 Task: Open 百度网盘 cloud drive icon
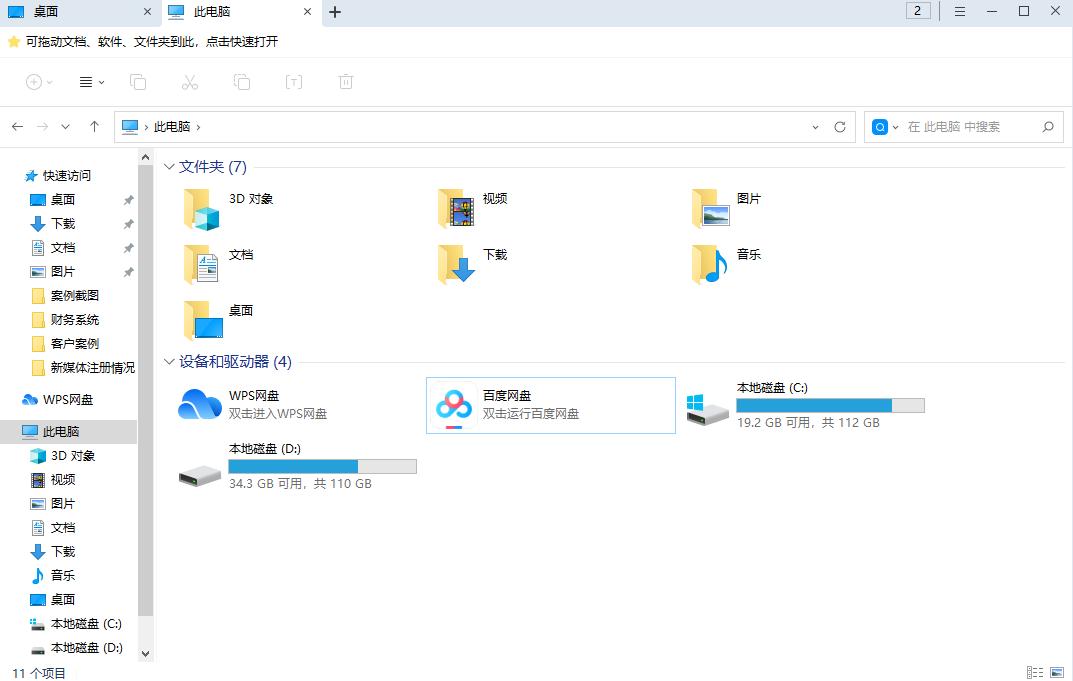point(453,405)
